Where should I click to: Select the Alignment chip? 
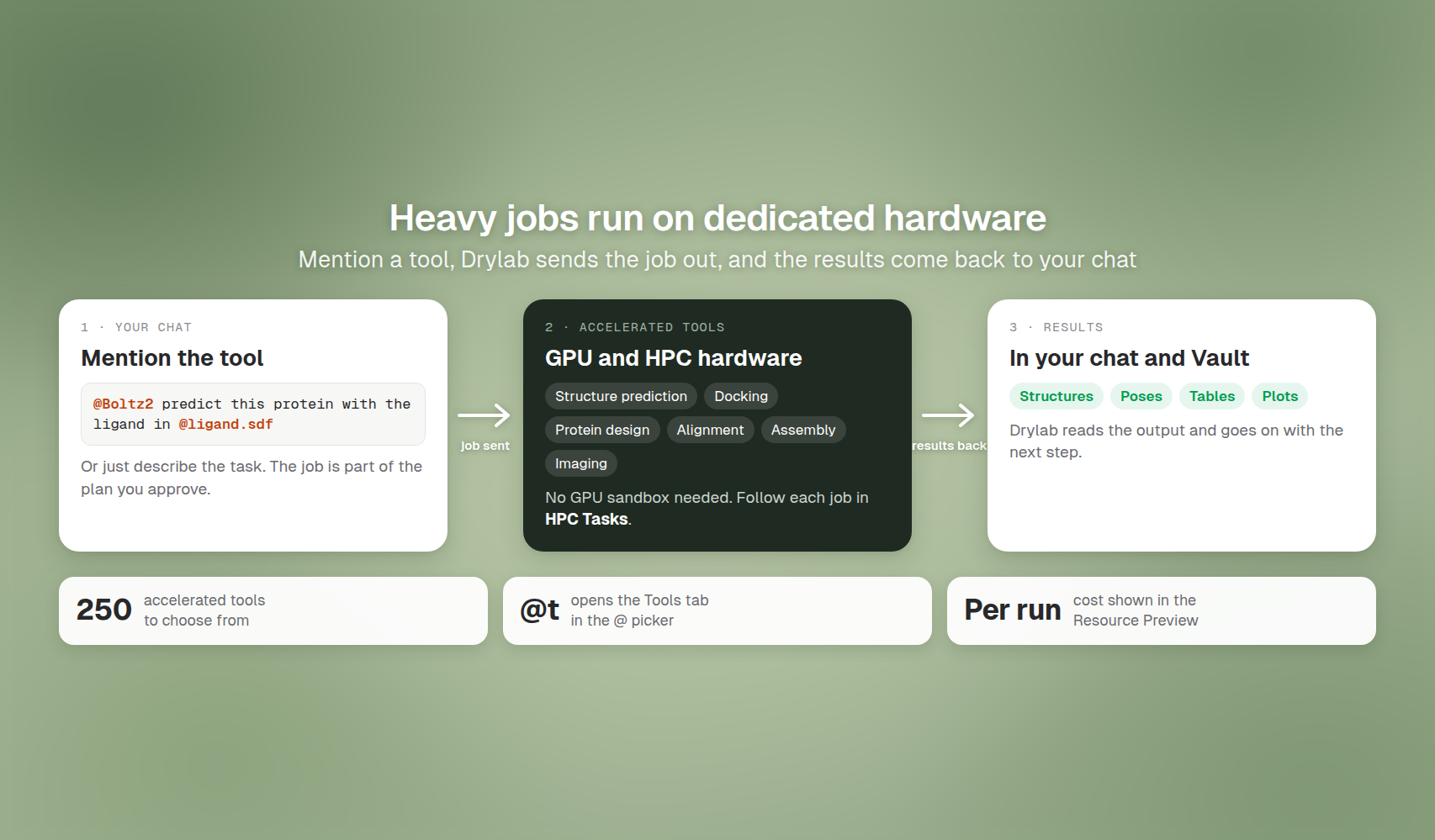(x=710, y=430)
